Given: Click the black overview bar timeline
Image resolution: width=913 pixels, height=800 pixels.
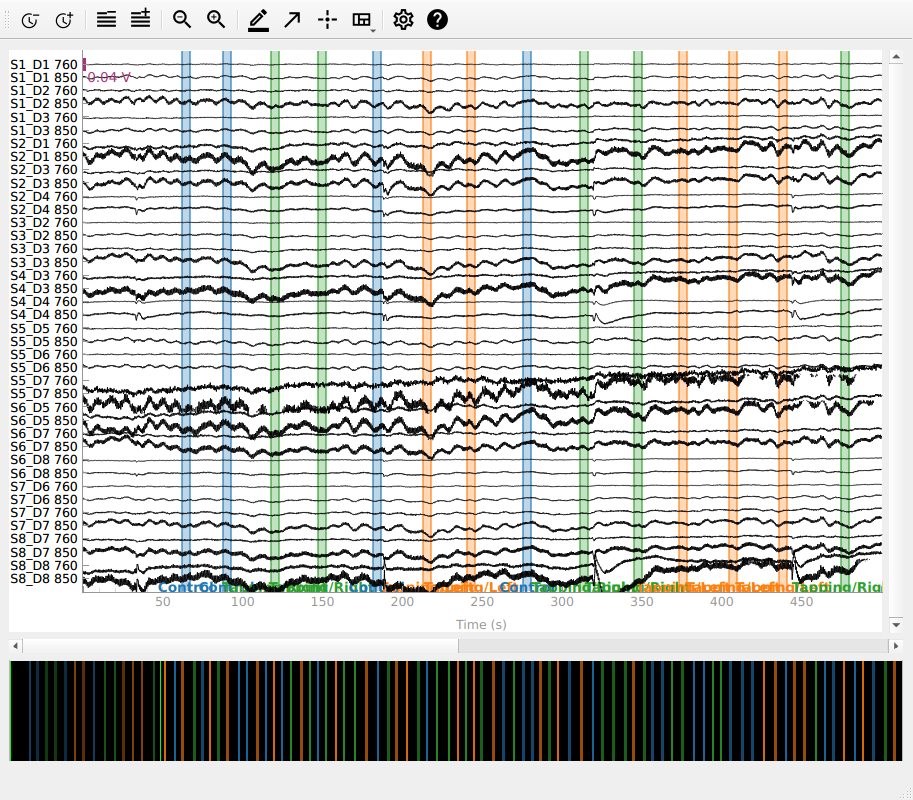Looking at the screenshot, I should pos(455,710).
